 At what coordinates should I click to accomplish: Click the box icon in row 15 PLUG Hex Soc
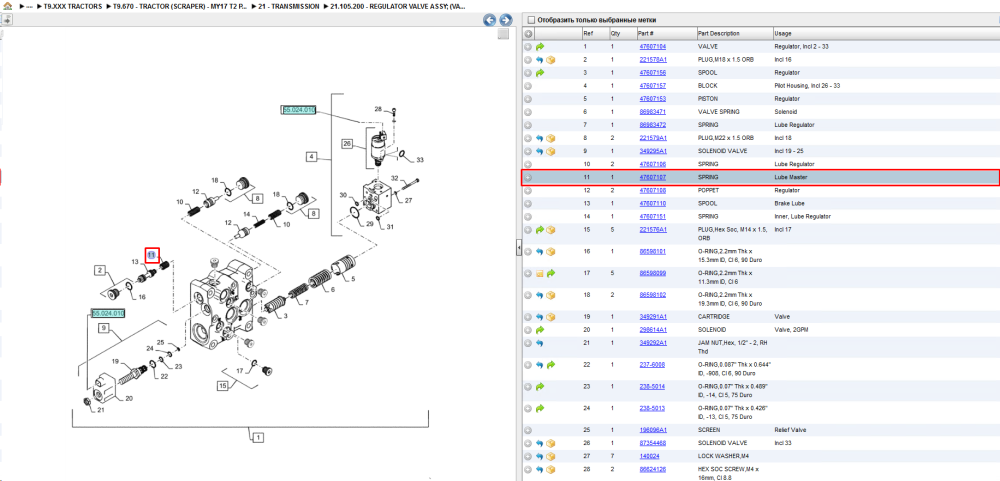(x=550, y=230)
